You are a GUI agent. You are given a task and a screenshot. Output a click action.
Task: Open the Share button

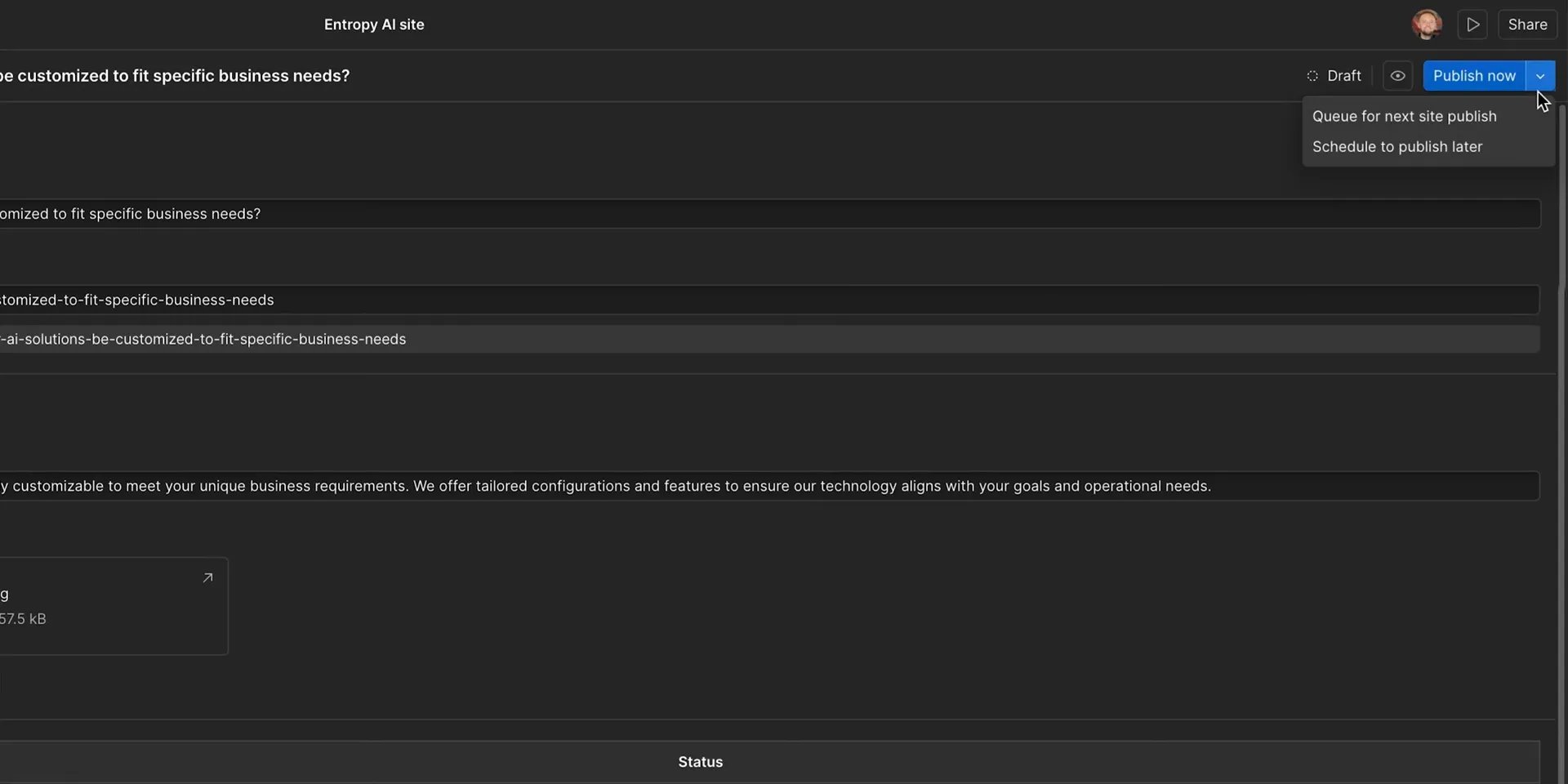click(x=1527, y=24)
